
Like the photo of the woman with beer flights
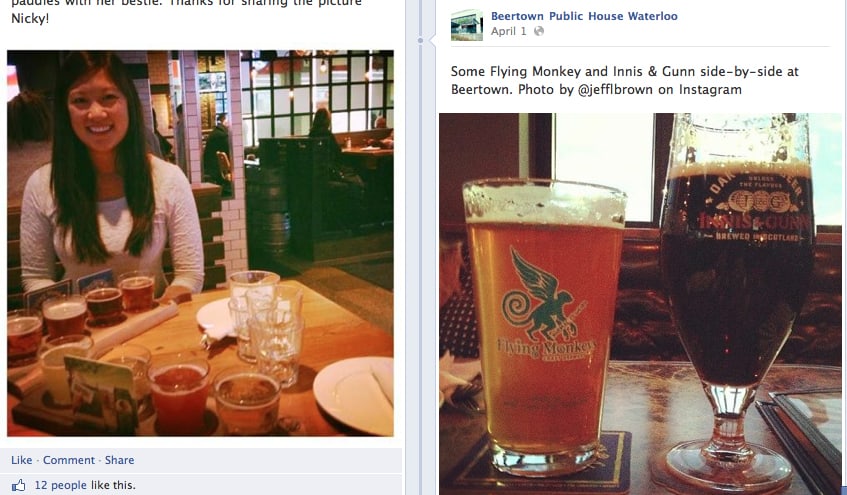coord(22,460)
